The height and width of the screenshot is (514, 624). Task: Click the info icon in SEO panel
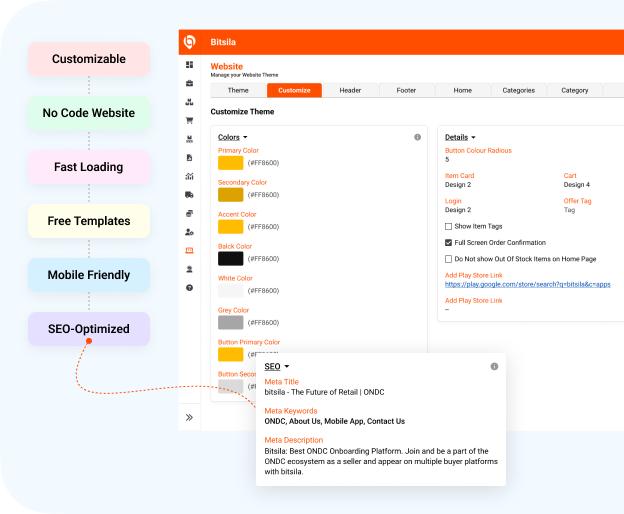(494, 366)
